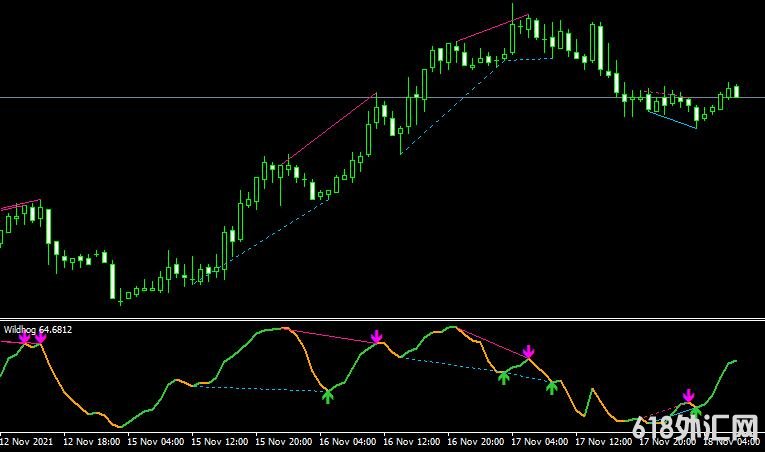Select the leftmost magenta down arrow in indicator
Viewport: 765px width, 452px height.
pyautogui.click(x=24, y=338)
